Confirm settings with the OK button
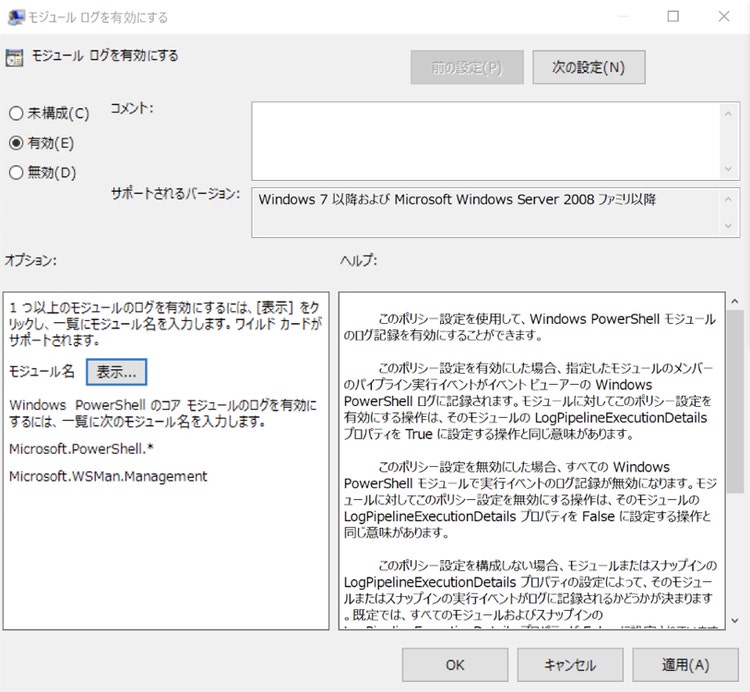Screen dimensions: 750x692 pos(455,665)
